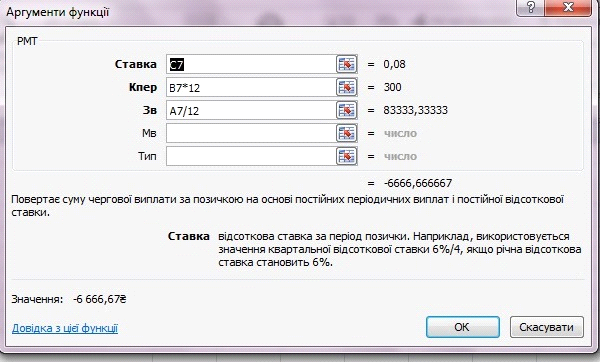Click the Кпер result 300
This screenshot has height=362, width=600.
pyautogui.click(x=392, y=87)
